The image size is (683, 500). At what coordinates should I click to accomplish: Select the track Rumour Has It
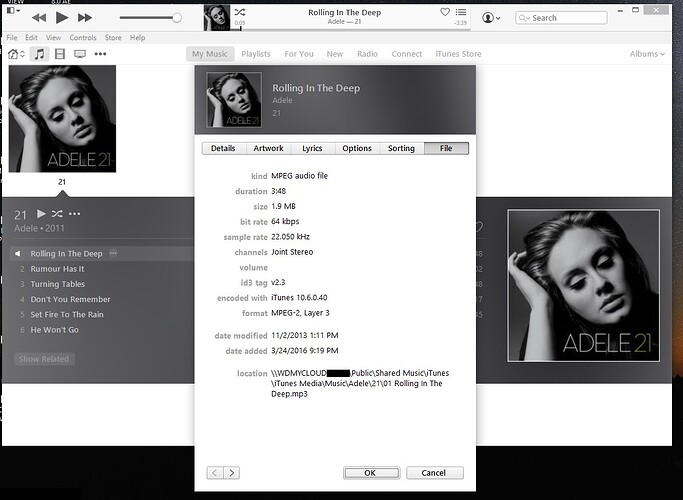(57, 269)
